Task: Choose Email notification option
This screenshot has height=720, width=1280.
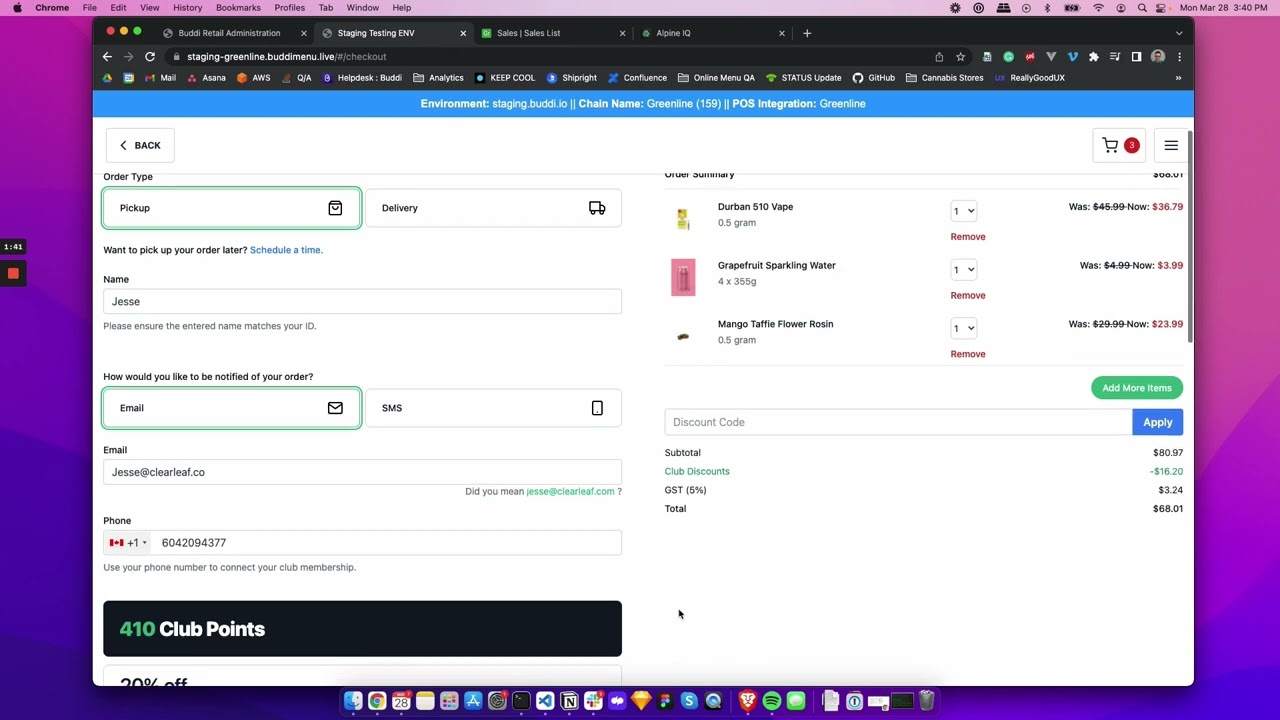Action: point(231,408)
